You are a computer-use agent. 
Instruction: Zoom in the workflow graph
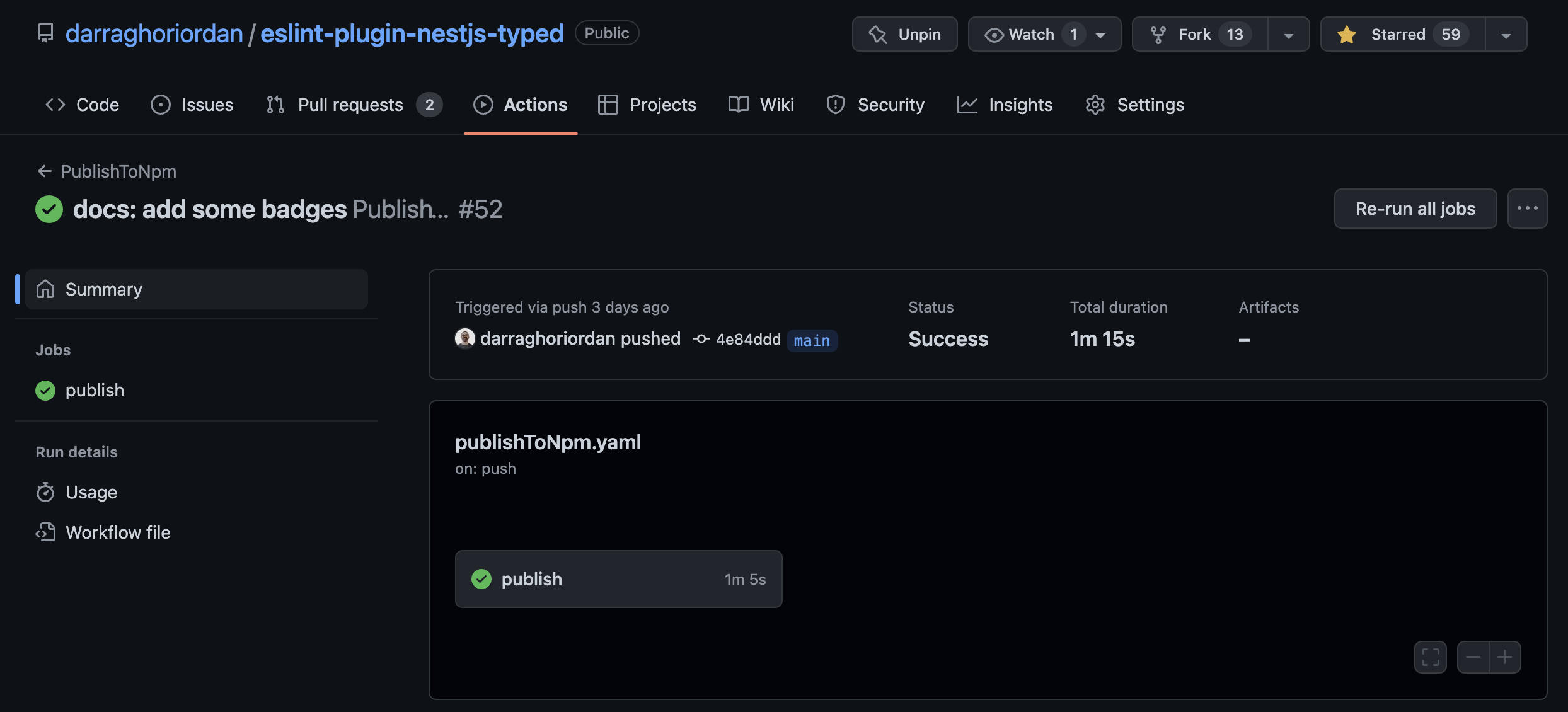pyautogui.click(x=1505, y=657)
